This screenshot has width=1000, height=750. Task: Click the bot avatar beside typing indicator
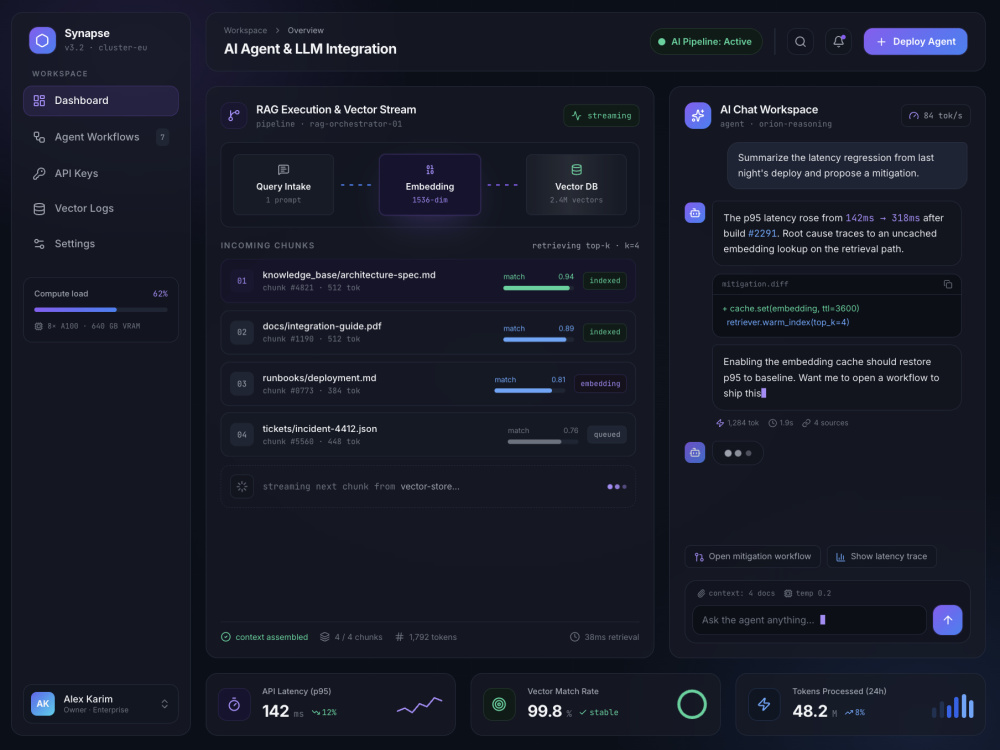point(695,453)
